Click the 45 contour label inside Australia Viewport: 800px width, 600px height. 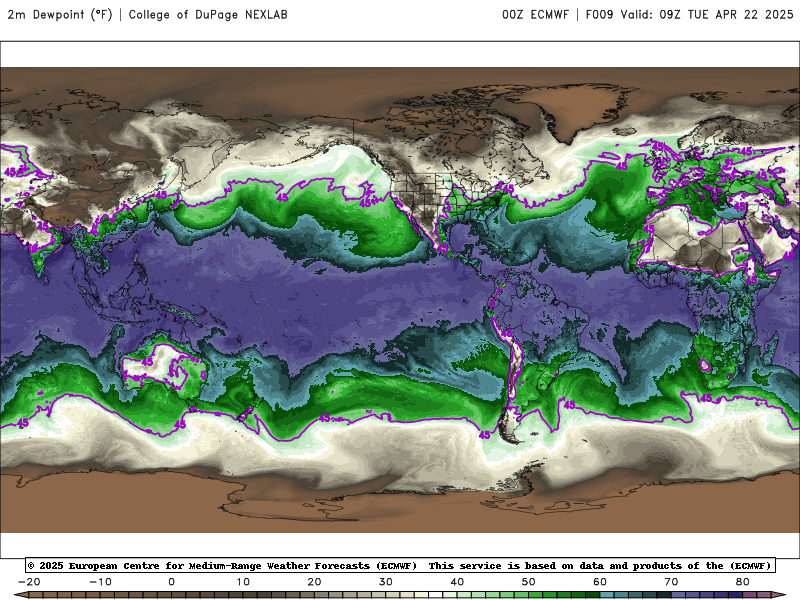pyautogui.click(x=147, y=362)
